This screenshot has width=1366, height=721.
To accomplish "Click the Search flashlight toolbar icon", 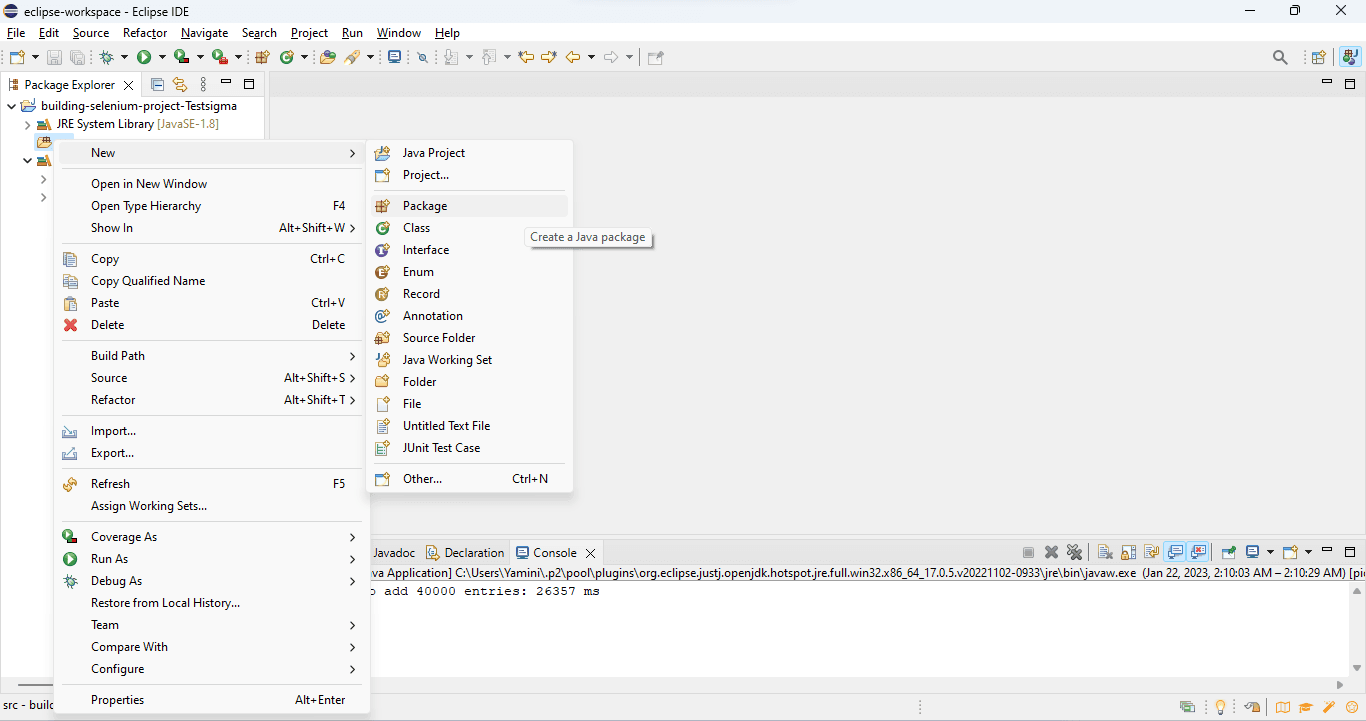I will (352, 57).
